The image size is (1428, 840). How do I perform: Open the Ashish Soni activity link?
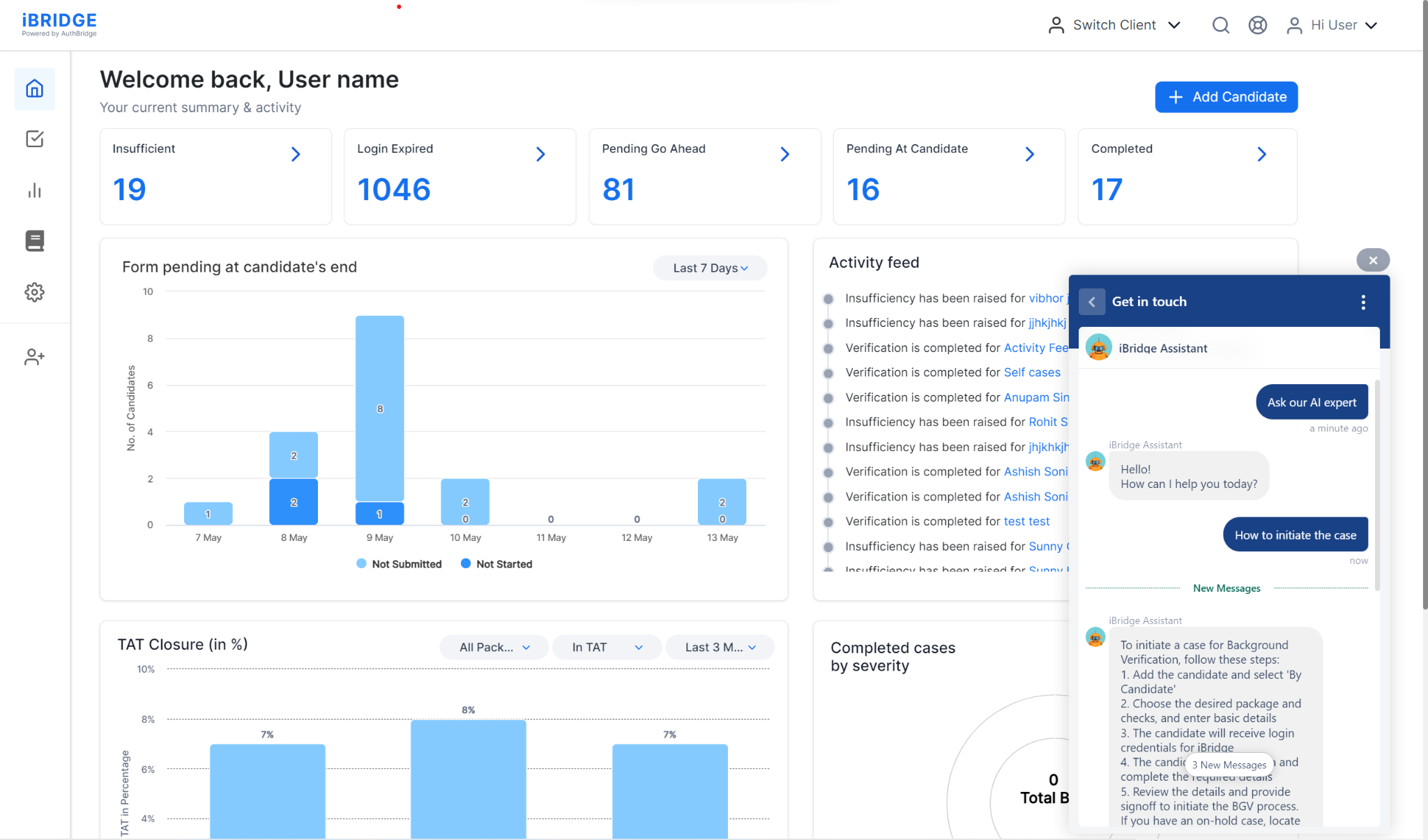click(x=1035, y=472)
